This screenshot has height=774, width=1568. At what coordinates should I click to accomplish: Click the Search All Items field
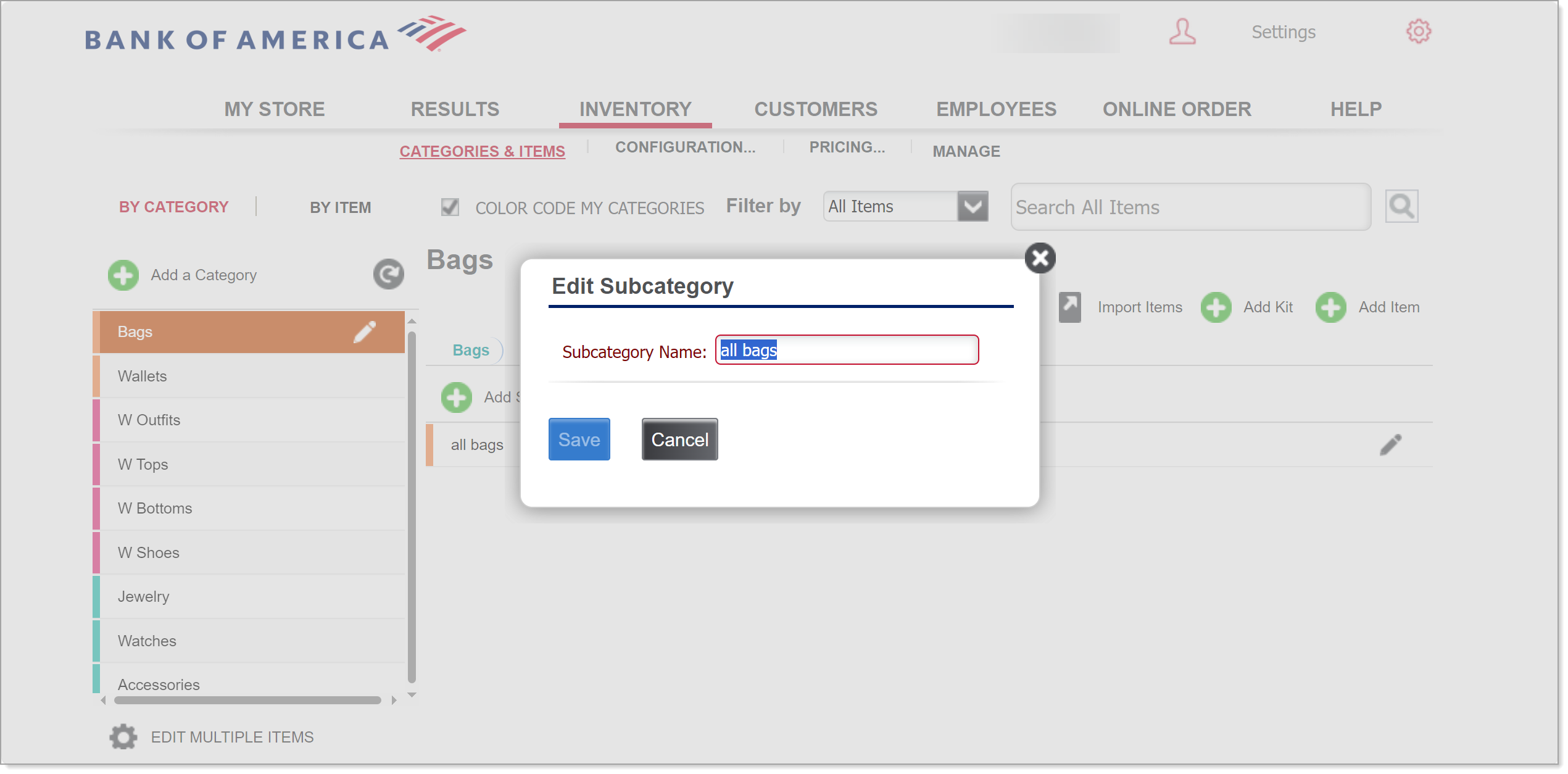[x=1191, y=207]
